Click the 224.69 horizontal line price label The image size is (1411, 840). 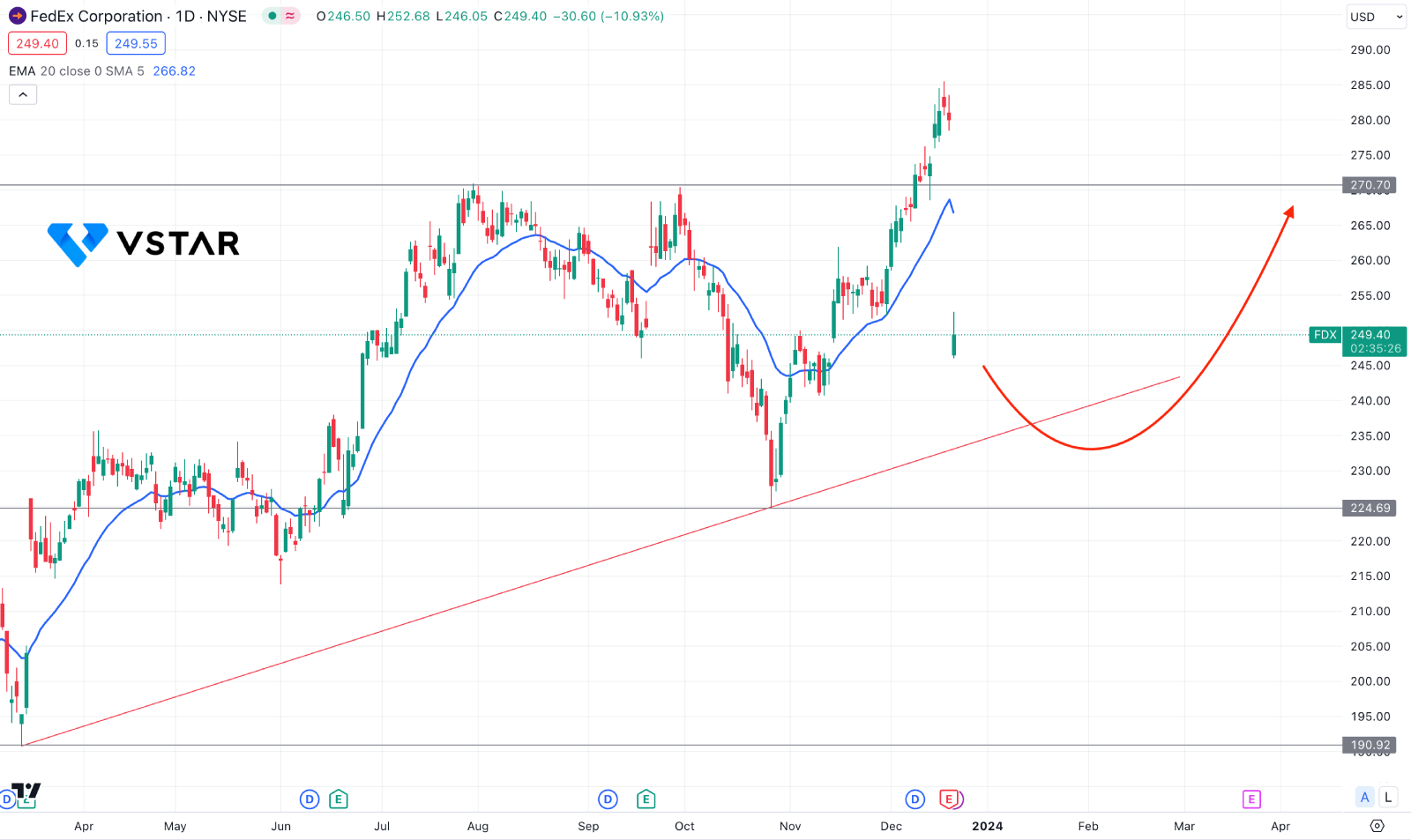1370,508
